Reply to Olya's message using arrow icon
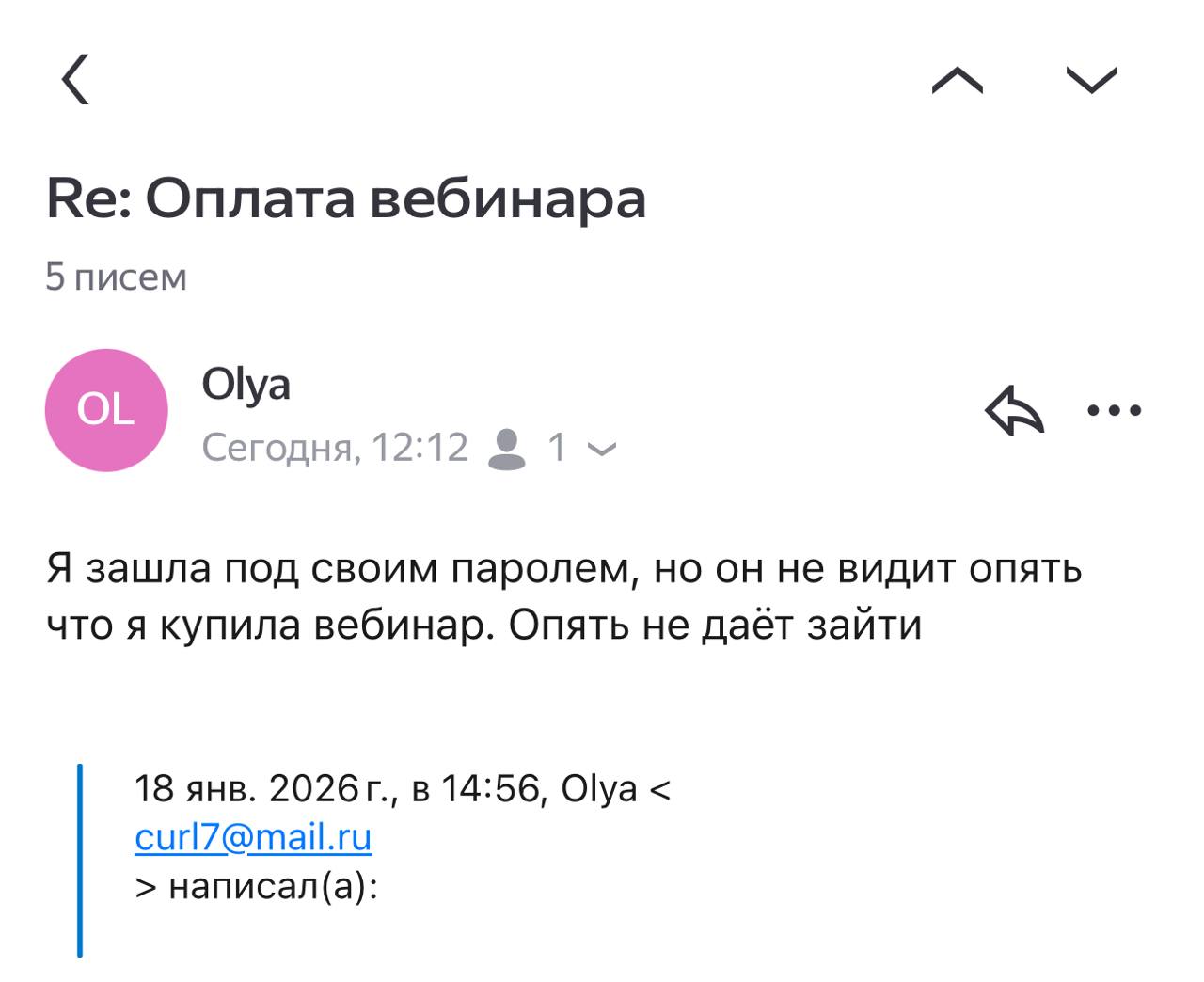This screenshot has height=982, width=1204. (x=1014, y=411)
